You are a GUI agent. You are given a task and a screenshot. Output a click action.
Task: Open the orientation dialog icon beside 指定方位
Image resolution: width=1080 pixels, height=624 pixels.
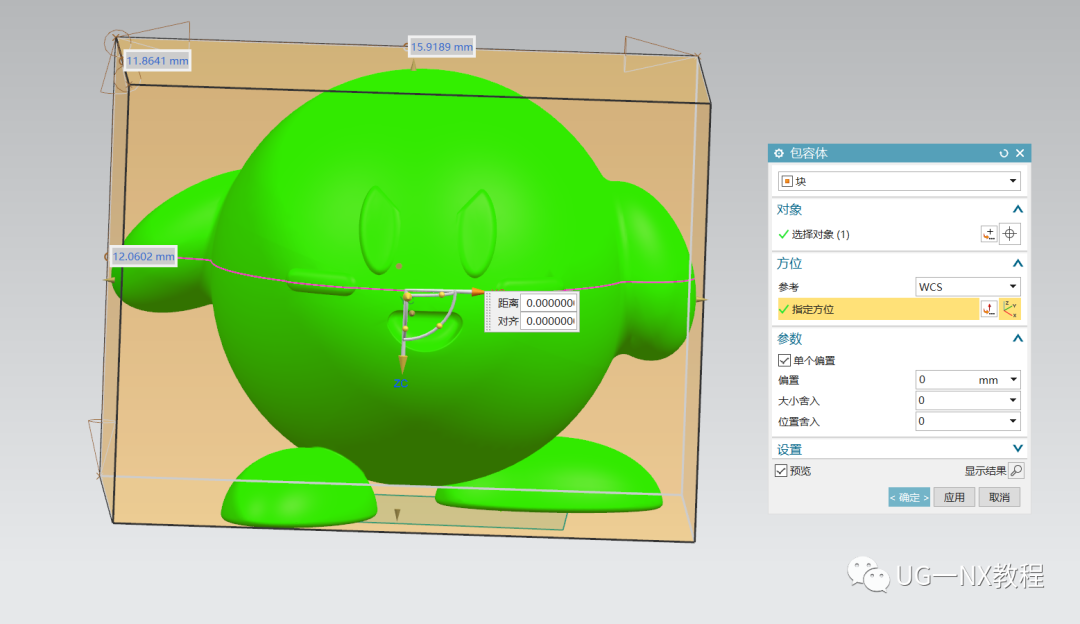click(x=989, y=309)
